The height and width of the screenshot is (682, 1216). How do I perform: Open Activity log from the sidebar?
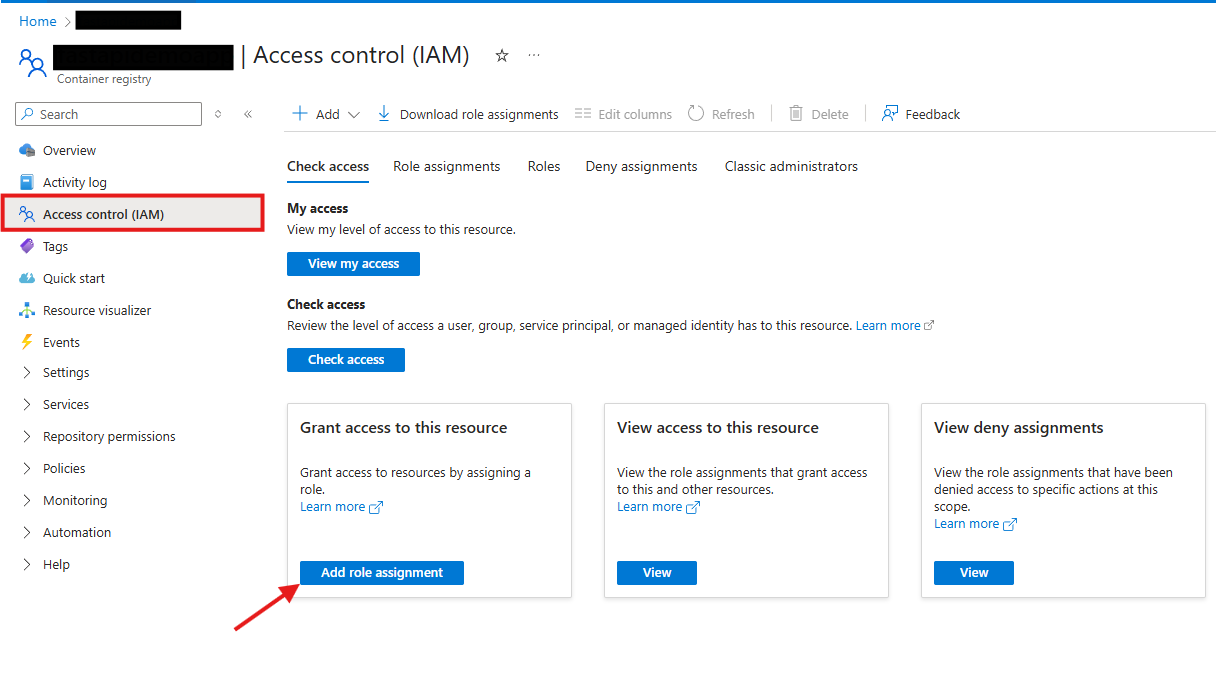[x=74, y=183]
